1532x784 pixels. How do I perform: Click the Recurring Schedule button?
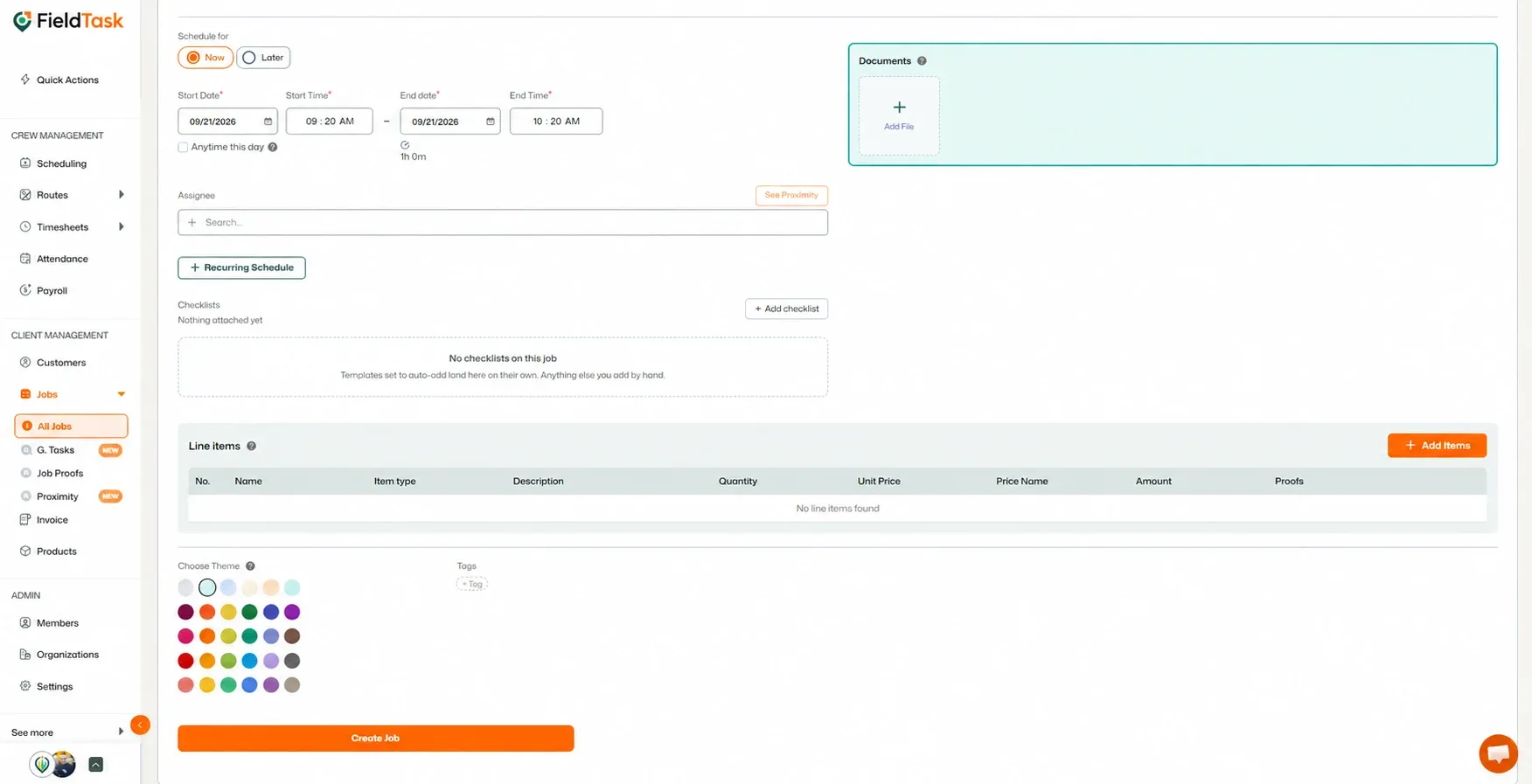coord(241,267)
